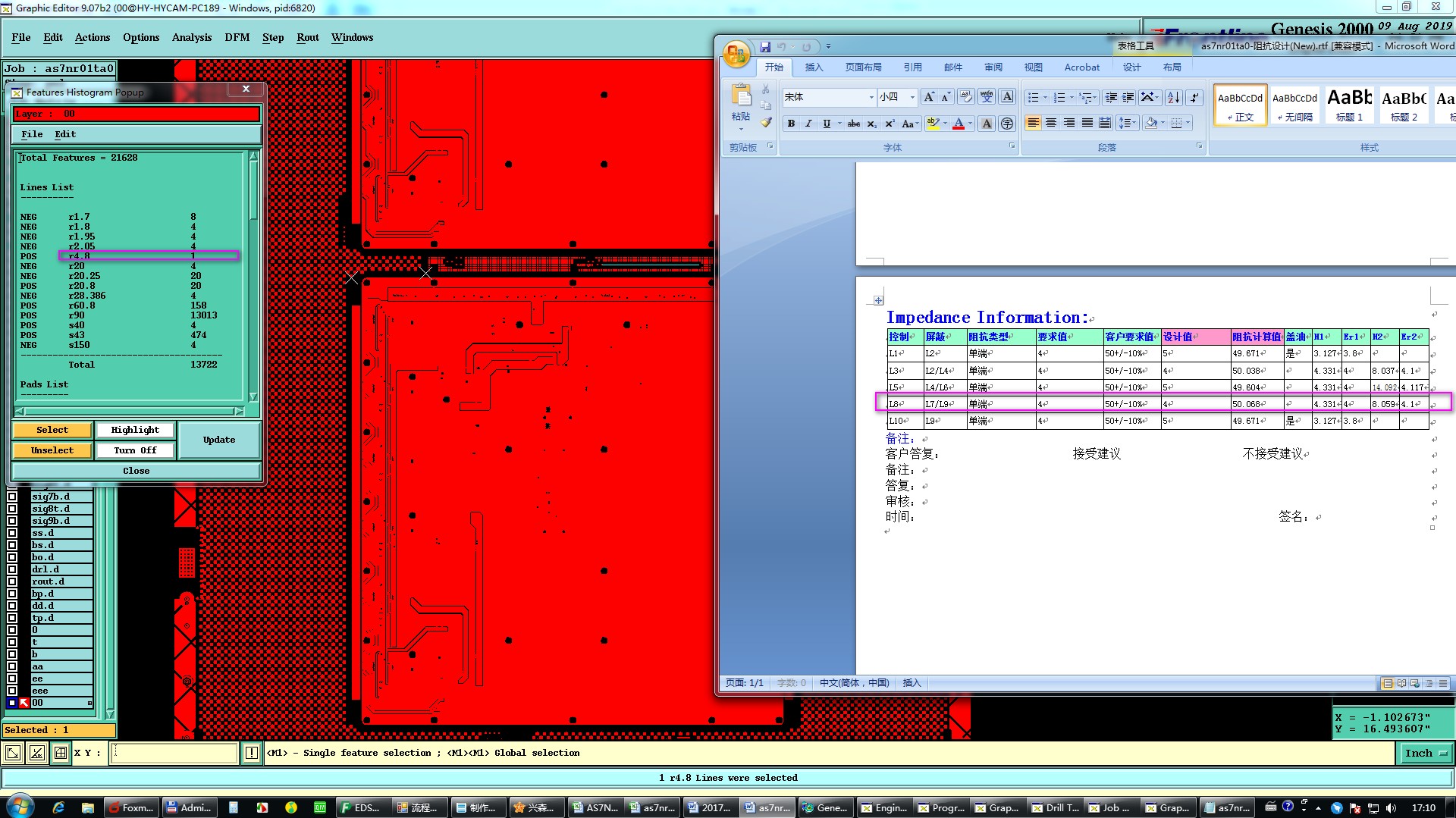Click the grid snap icon left of X Y
1456x818 pixels.
(61, 753)
